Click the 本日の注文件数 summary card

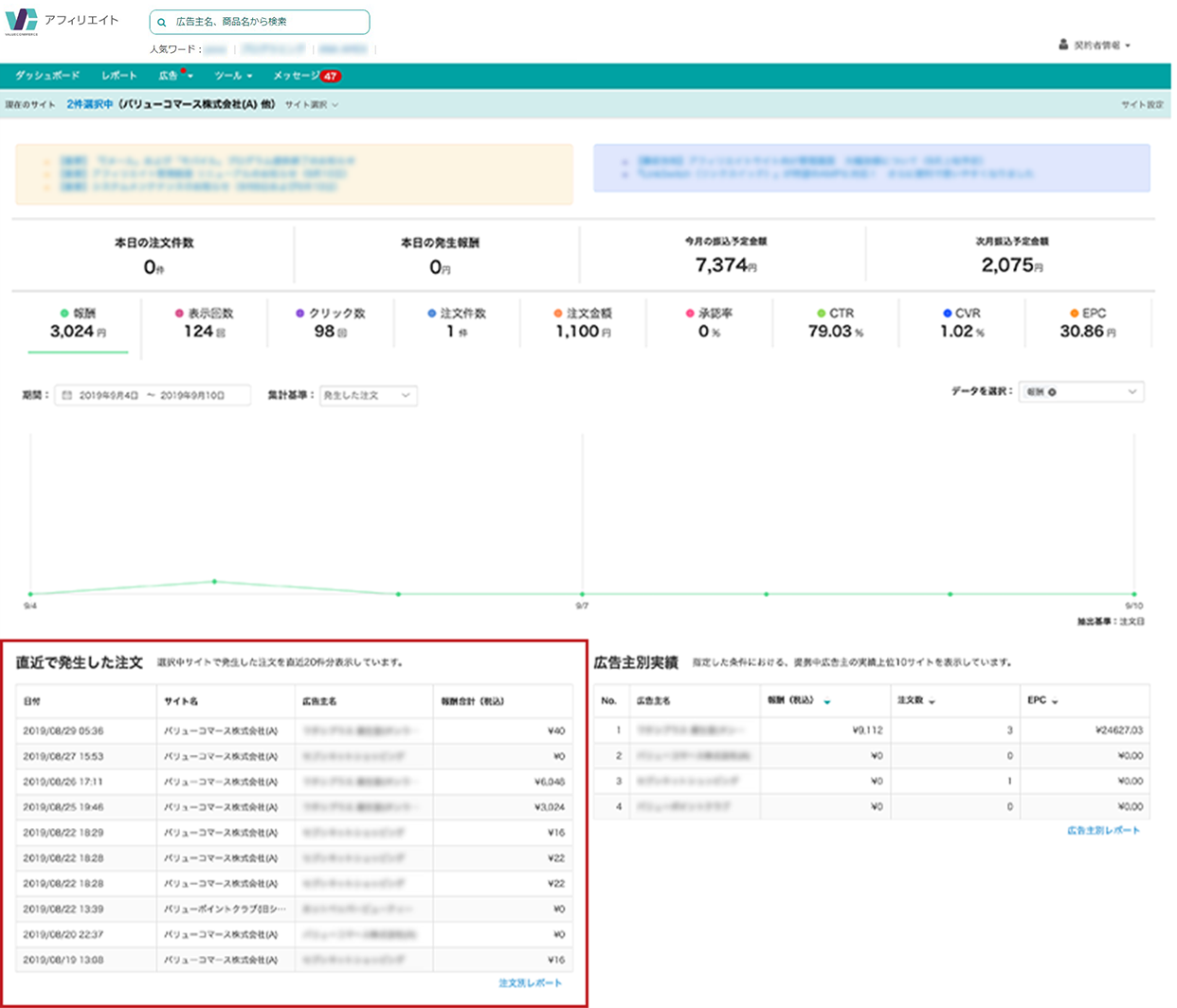coord(154,255)
